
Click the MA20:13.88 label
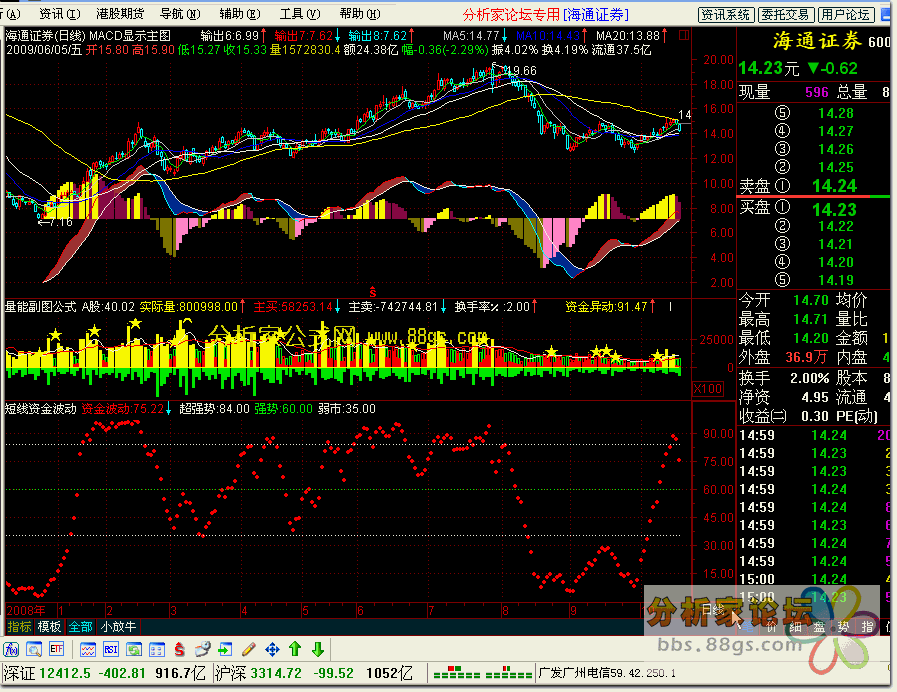628,35
